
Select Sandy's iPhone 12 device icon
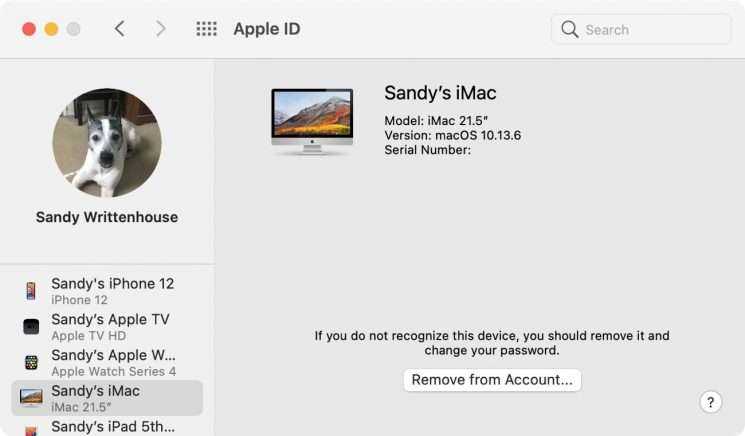pos(31,291)
